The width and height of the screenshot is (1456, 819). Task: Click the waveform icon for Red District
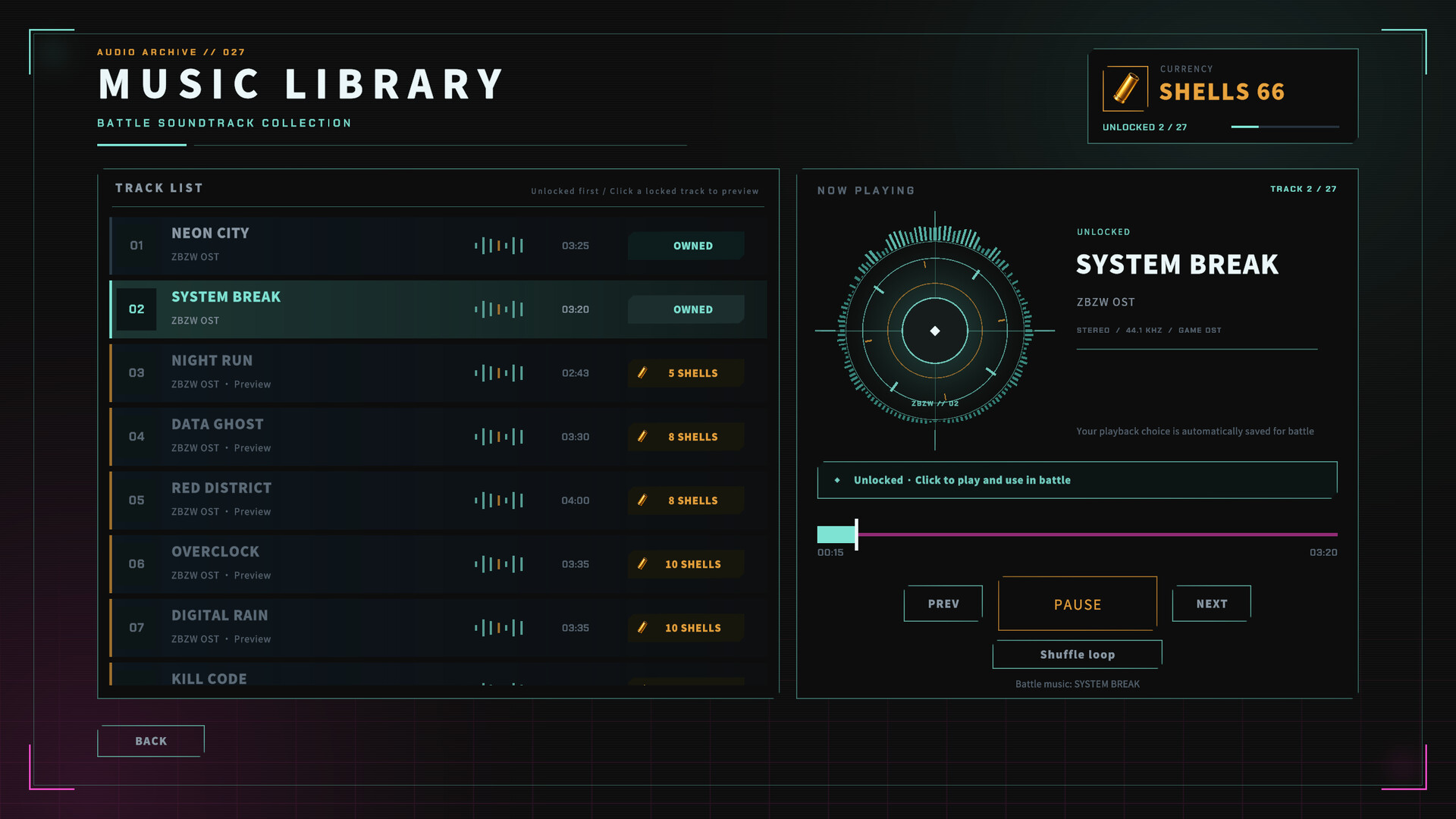499,500
